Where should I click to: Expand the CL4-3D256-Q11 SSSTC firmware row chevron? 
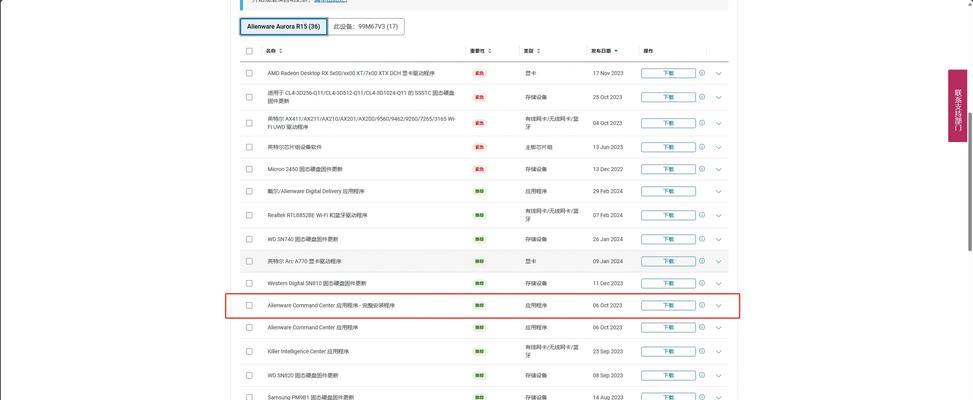(719, 97)
